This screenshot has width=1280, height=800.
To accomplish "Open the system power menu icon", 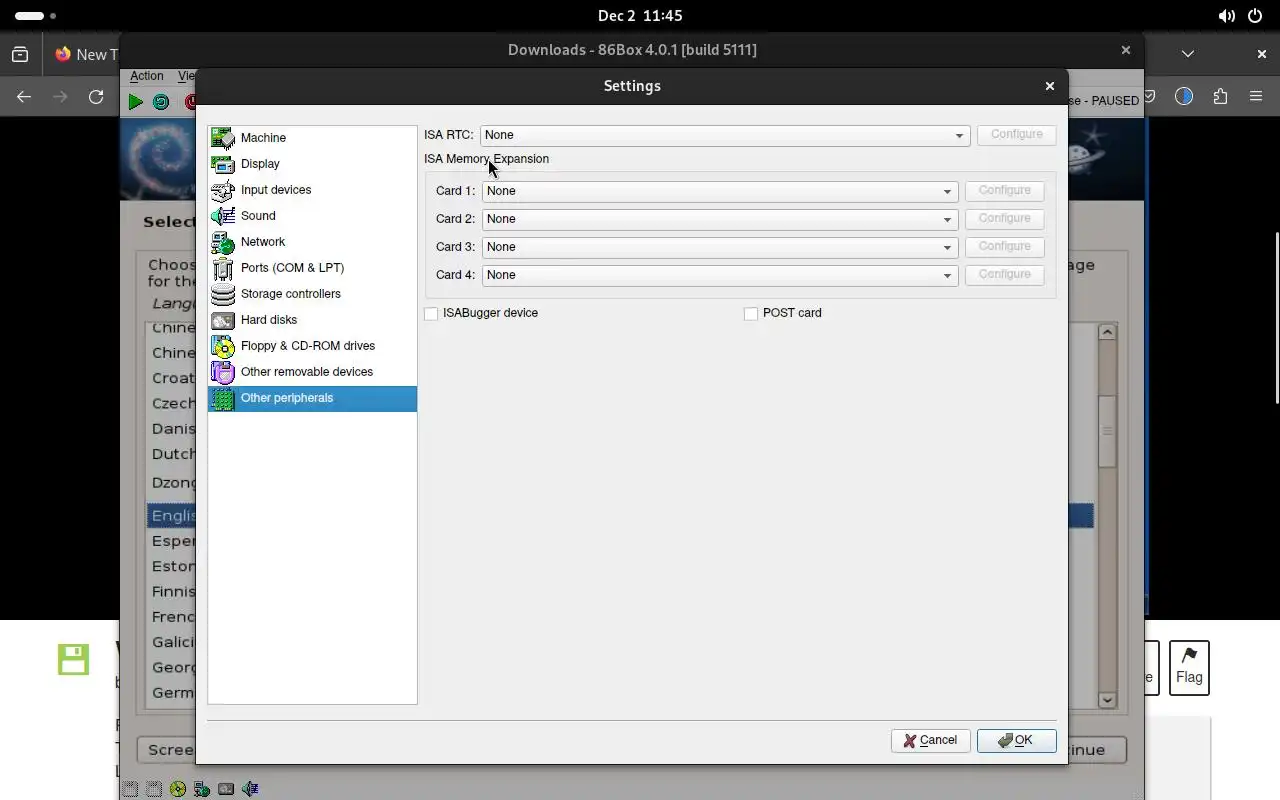I will [x=1255, y=16].
